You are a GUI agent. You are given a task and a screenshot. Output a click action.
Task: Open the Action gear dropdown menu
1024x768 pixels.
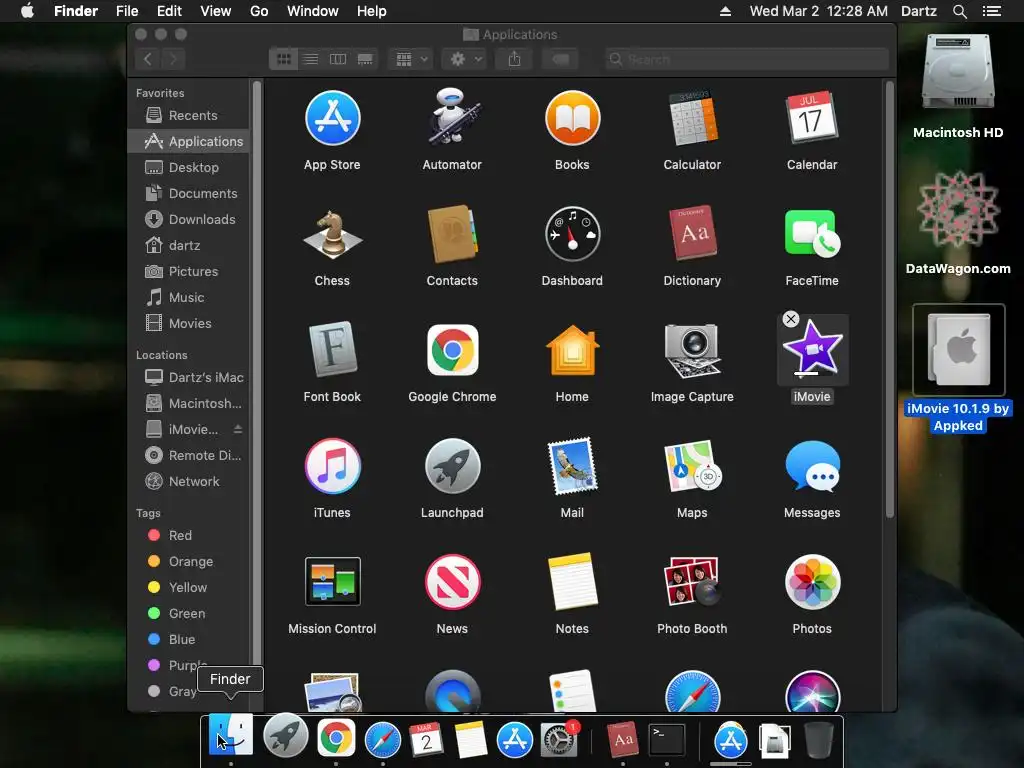tap(464, 59)
